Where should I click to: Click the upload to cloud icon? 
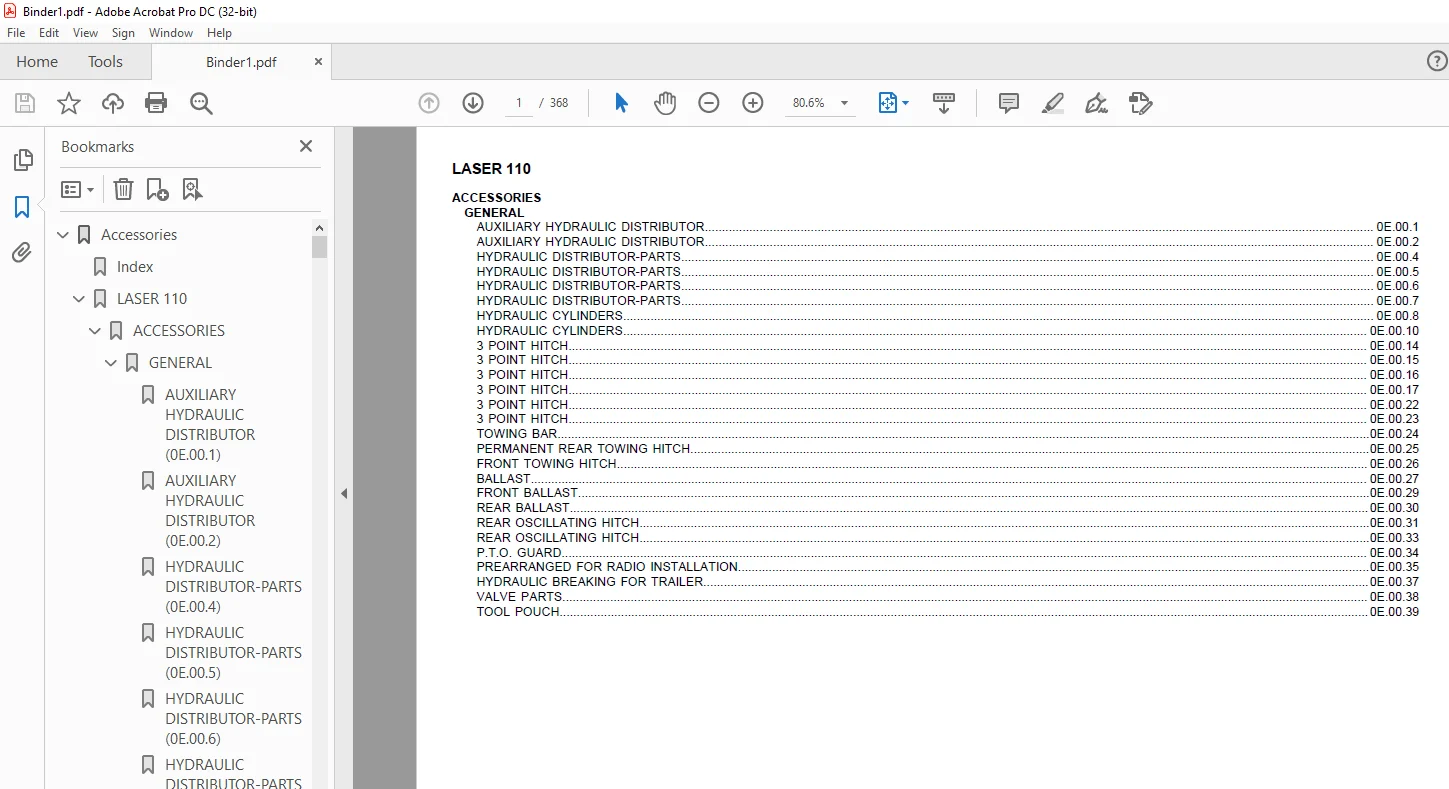point(113,103)
